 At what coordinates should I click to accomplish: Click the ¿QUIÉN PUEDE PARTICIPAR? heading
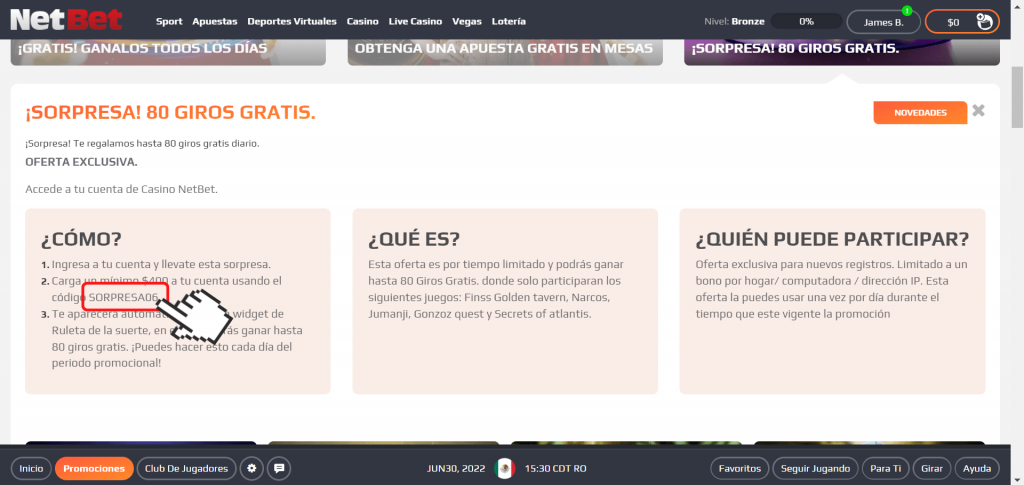(x=832, y=240)
